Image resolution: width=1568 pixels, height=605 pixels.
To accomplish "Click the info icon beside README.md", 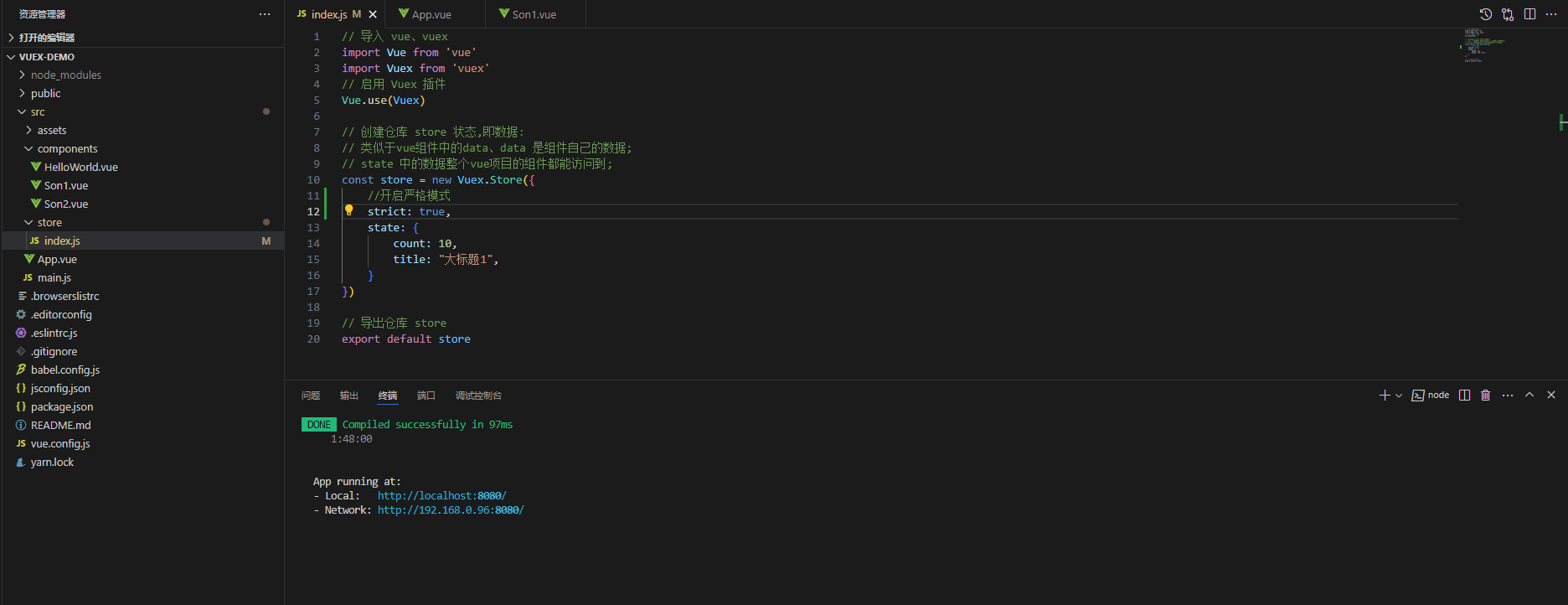I will (21, 425).
